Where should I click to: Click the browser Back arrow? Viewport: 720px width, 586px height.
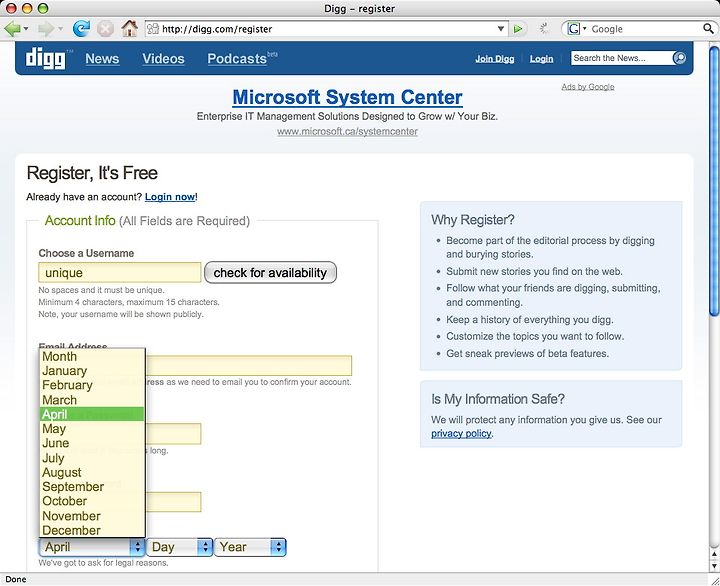tap(12, 29)
